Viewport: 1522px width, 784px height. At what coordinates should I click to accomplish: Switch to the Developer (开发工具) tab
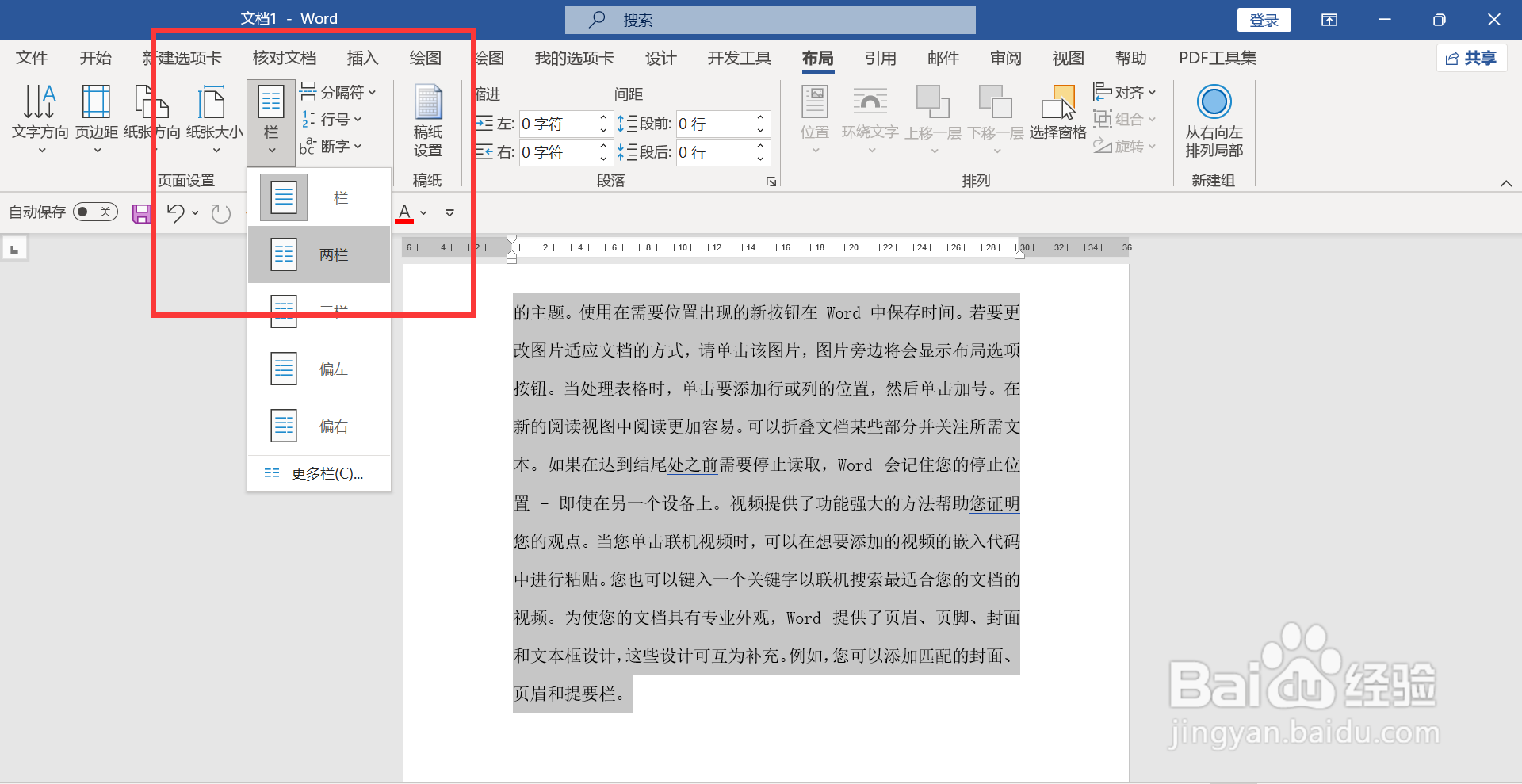click(x=739, y=58)
